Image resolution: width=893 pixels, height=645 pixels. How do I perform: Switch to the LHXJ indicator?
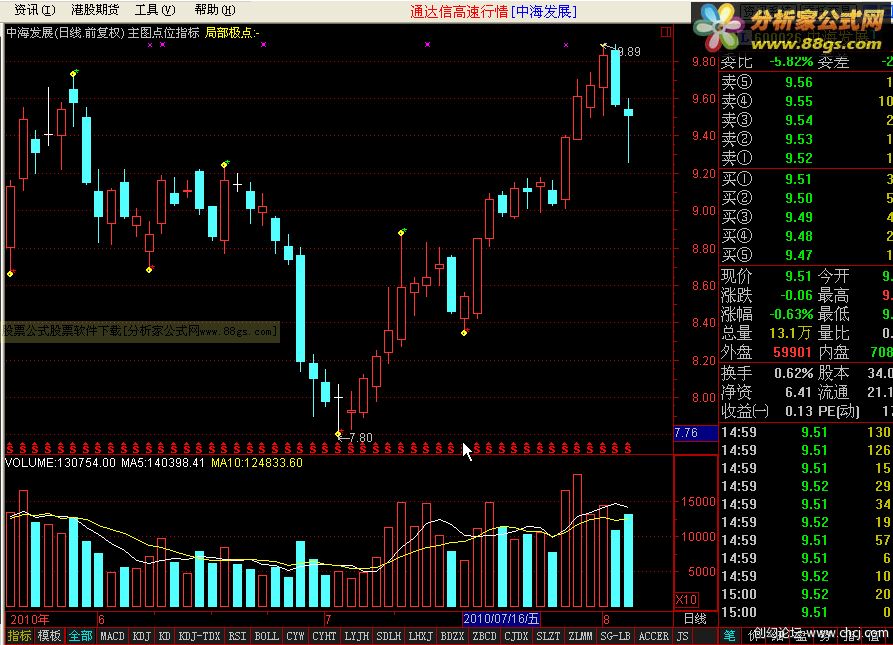click(x=421, y=636)
